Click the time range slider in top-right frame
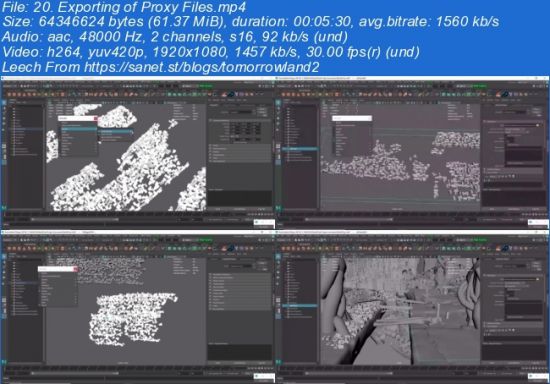 pyautogui.click(x=349, y=220)
